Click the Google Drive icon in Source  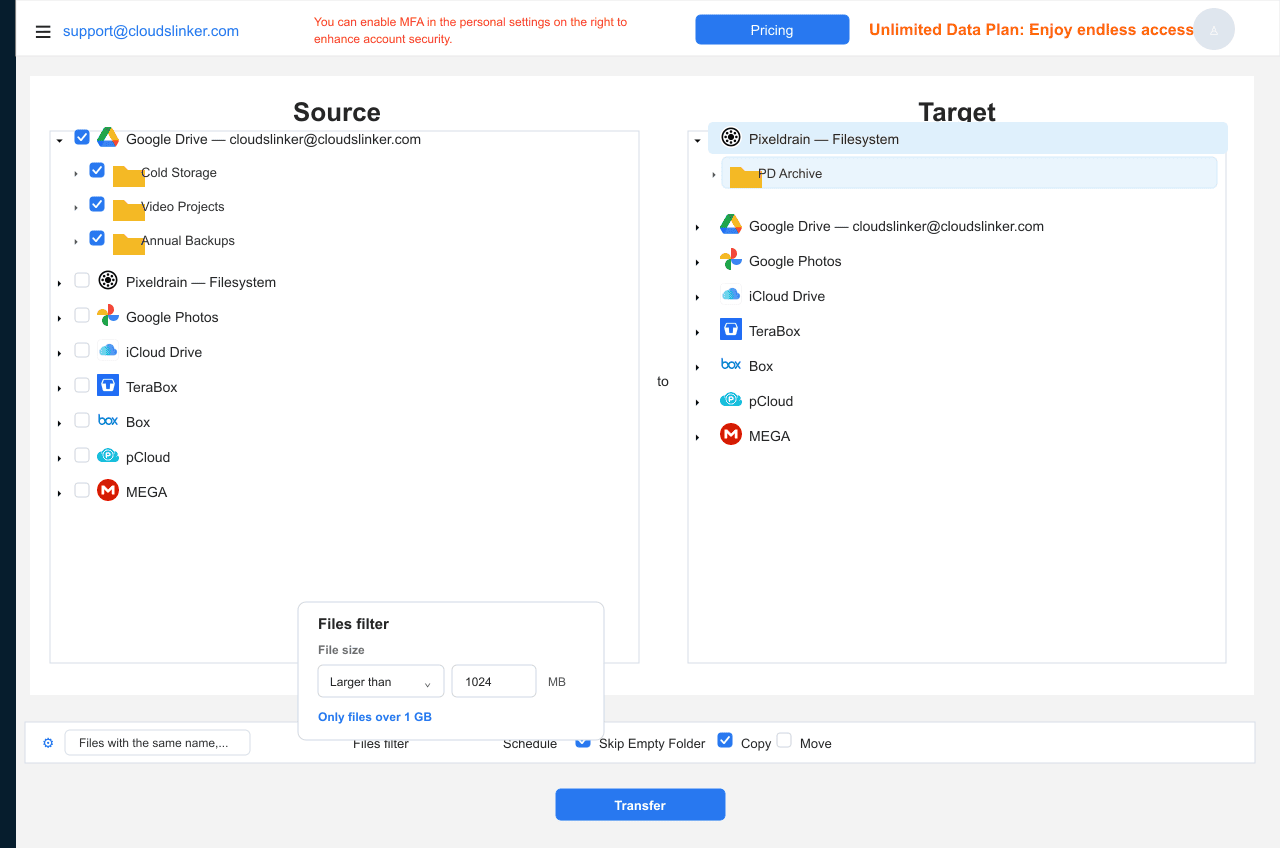(108, 139)
